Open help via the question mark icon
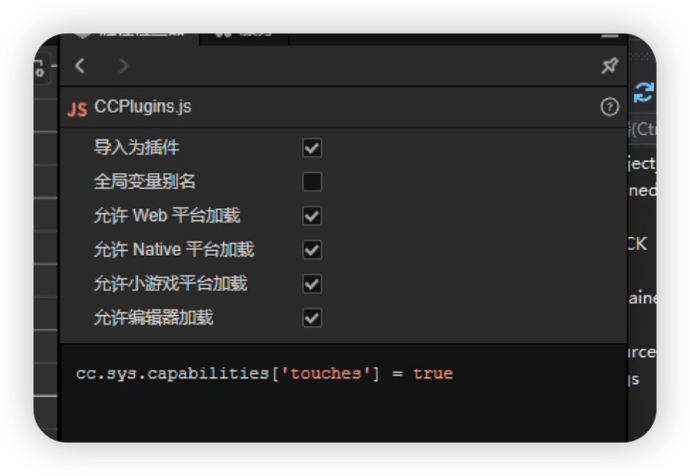 (x=609, y=107)
